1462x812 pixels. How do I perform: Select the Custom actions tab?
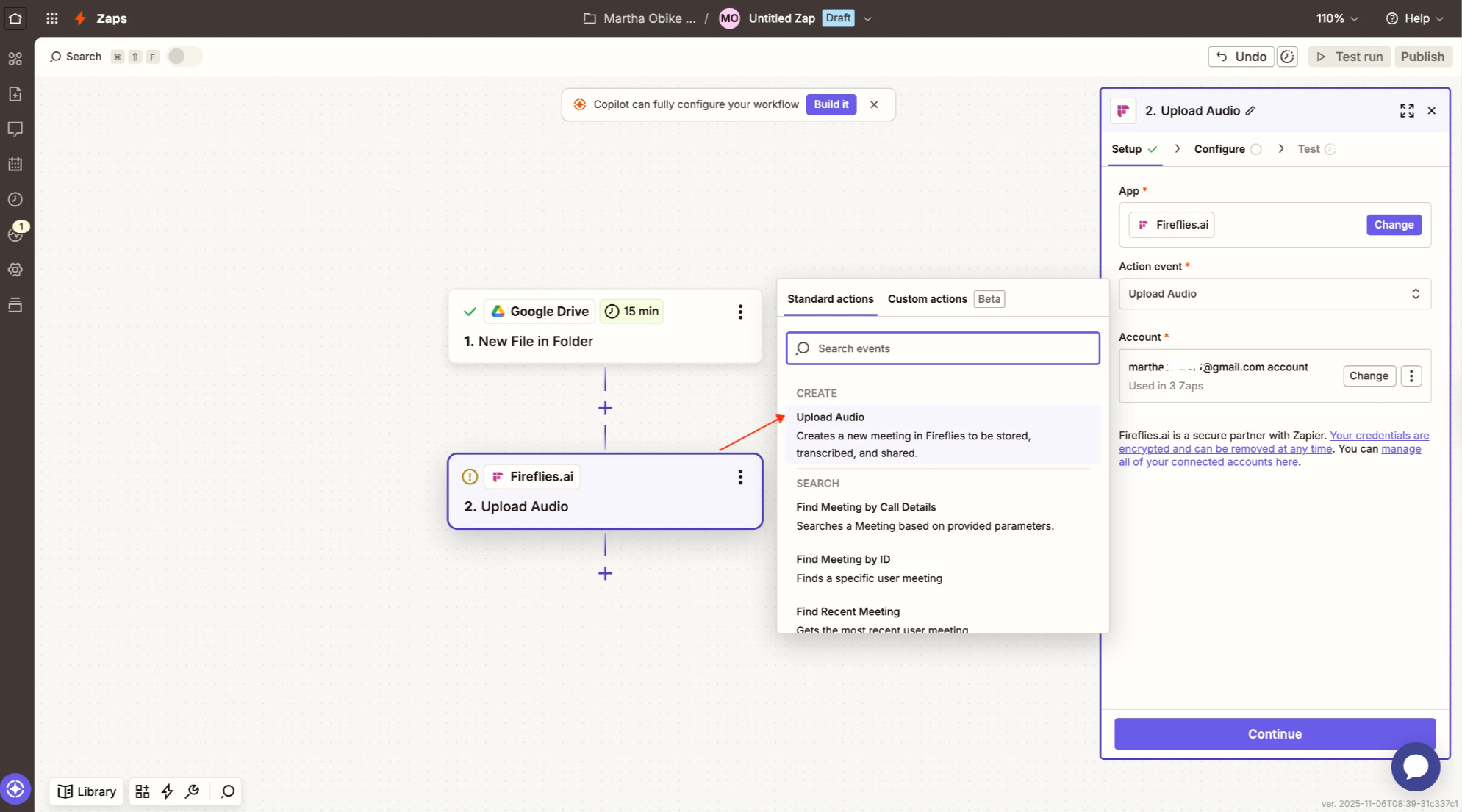pyautogui.click(x=928, y=299)
